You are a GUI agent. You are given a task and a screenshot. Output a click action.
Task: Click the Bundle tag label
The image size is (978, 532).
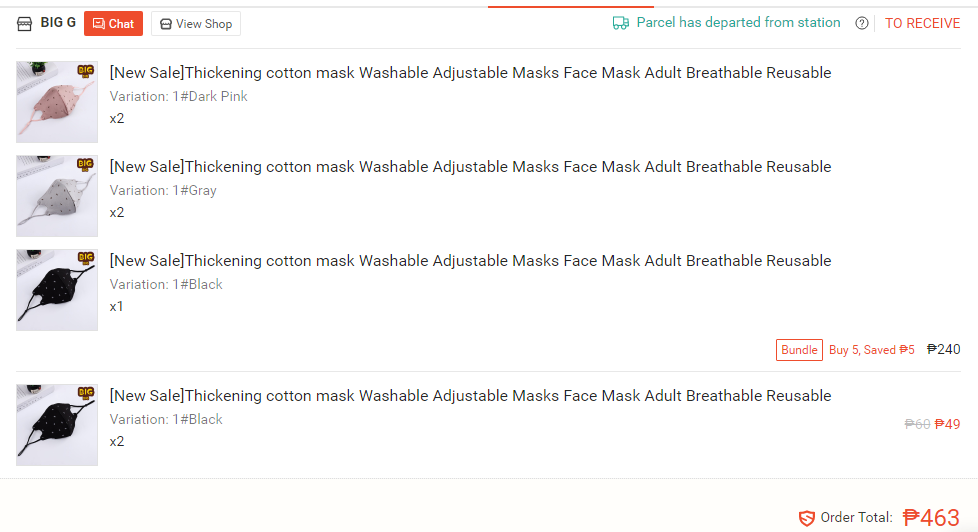799,350
